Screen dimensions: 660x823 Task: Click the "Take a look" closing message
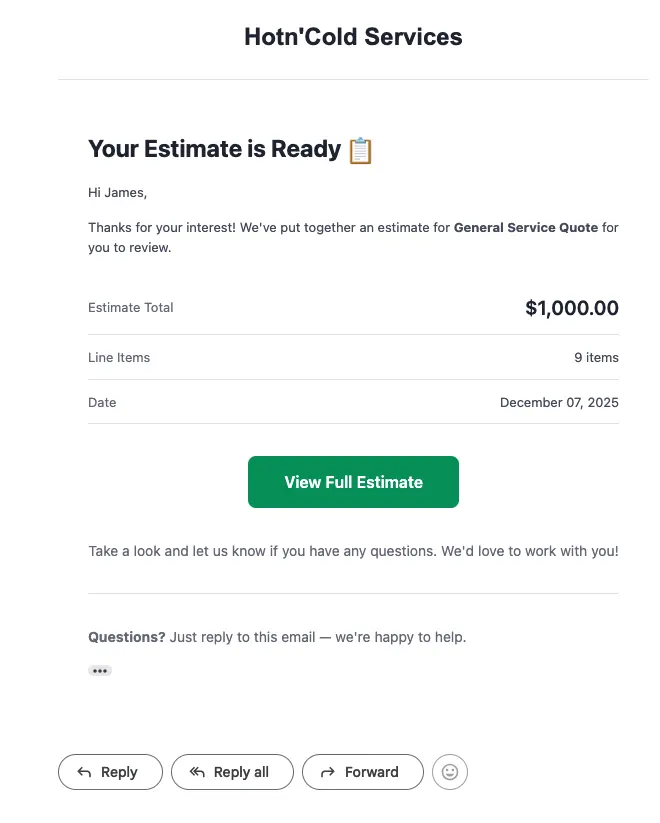(353, 550)
